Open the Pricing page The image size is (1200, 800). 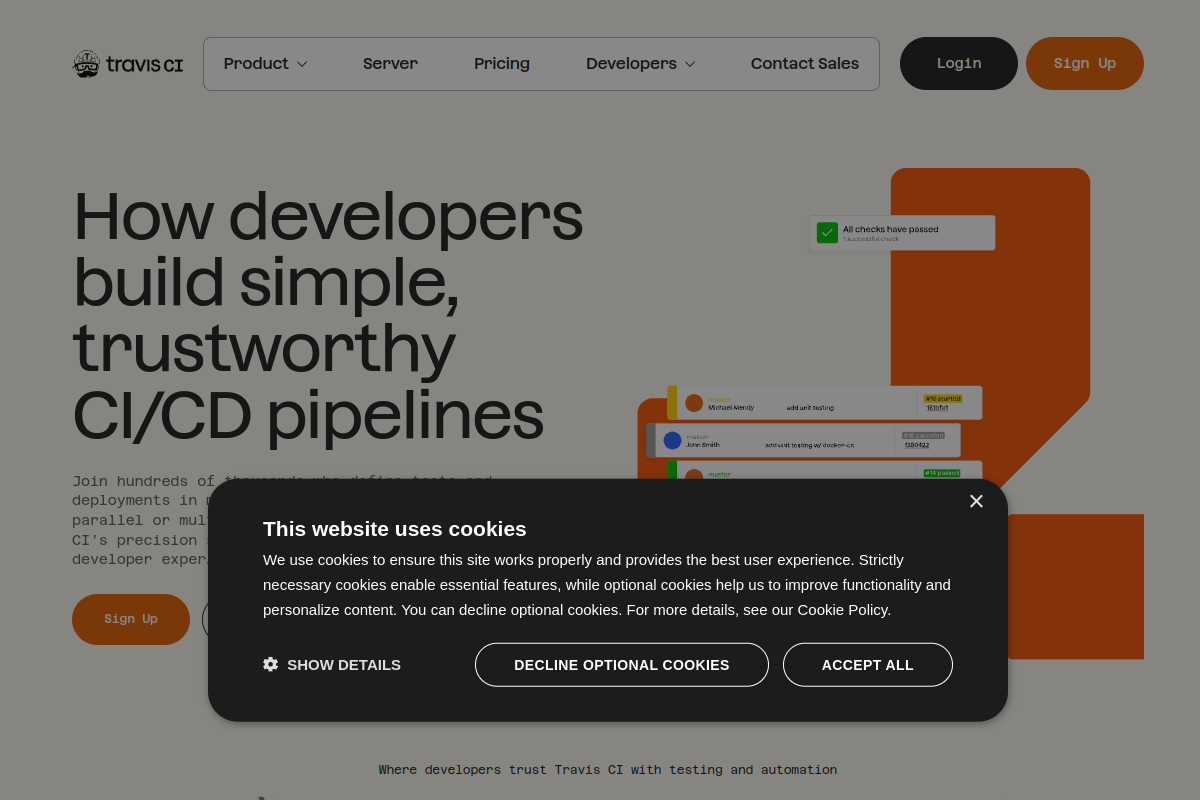click(x=502, y=64)
